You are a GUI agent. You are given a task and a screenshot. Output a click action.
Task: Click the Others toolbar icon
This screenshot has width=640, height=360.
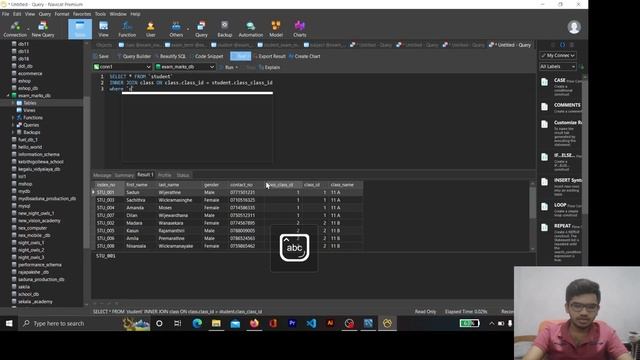click(176, 29)
